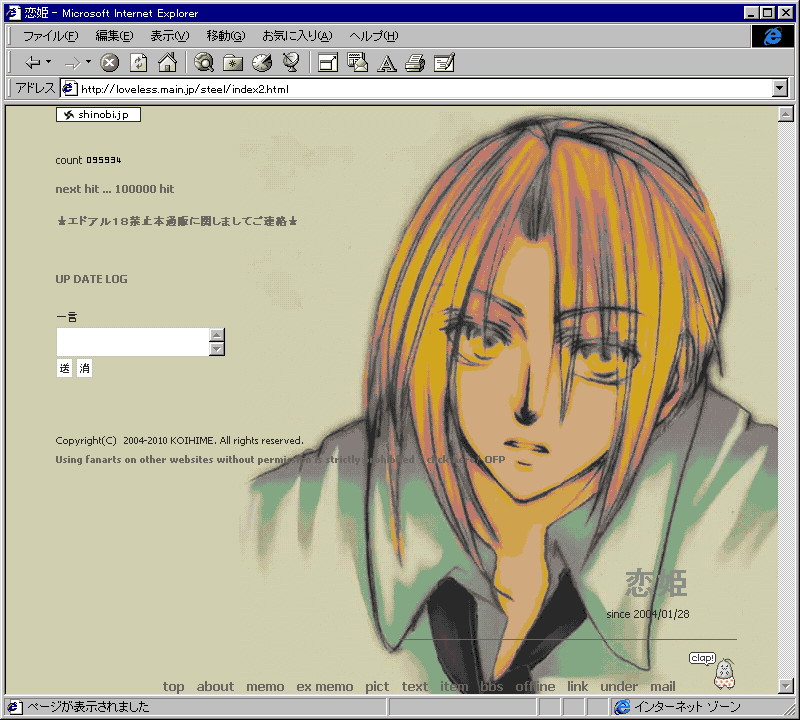Click the 消 clear button
This screenshot has height=720, width=800.
tap(85, 368)
